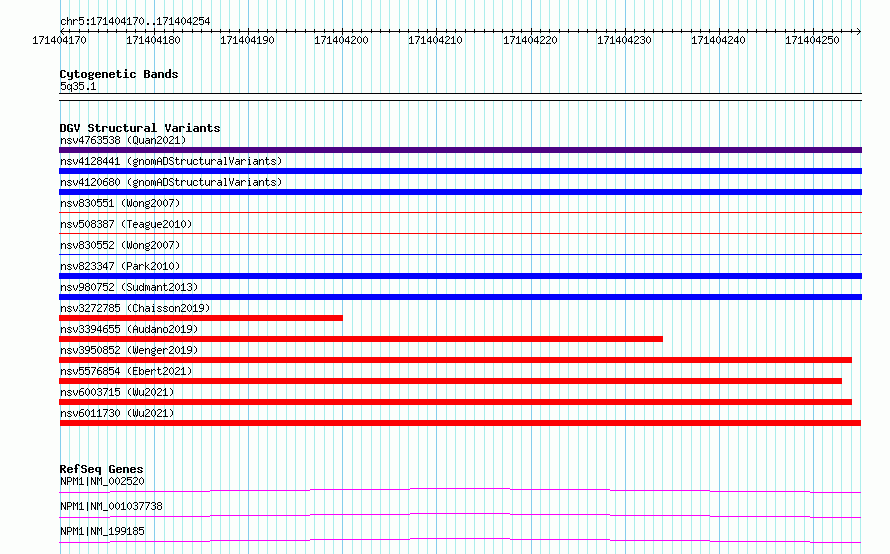Open the NPM1|NM_002520 transcript label
The image size is (890, 554).
(102, 481)
